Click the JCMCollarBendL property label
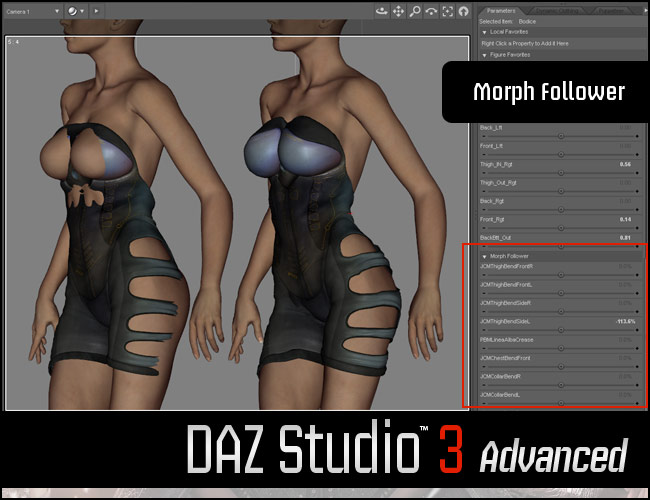 click(500, 395)
